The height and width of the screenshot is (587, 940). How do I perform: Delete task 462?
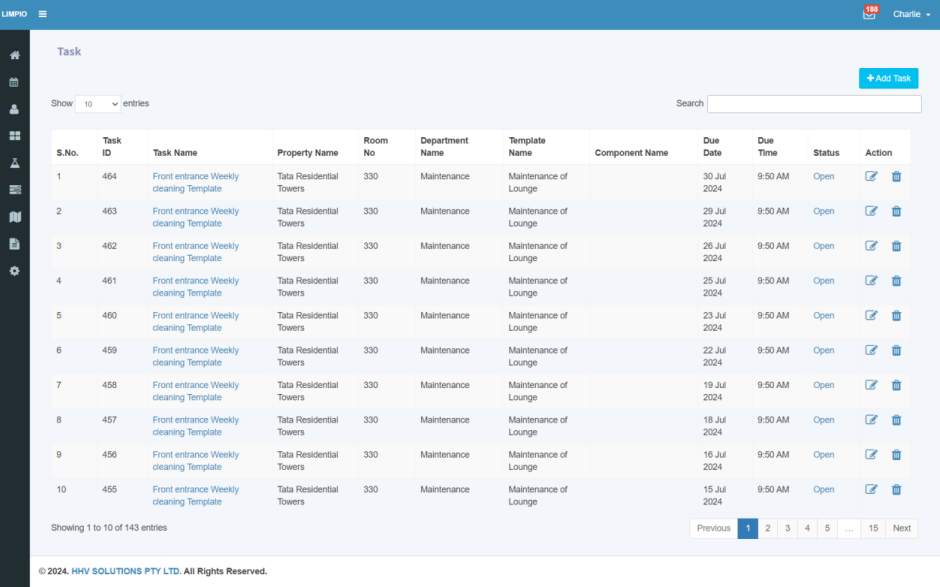(896, 246)
